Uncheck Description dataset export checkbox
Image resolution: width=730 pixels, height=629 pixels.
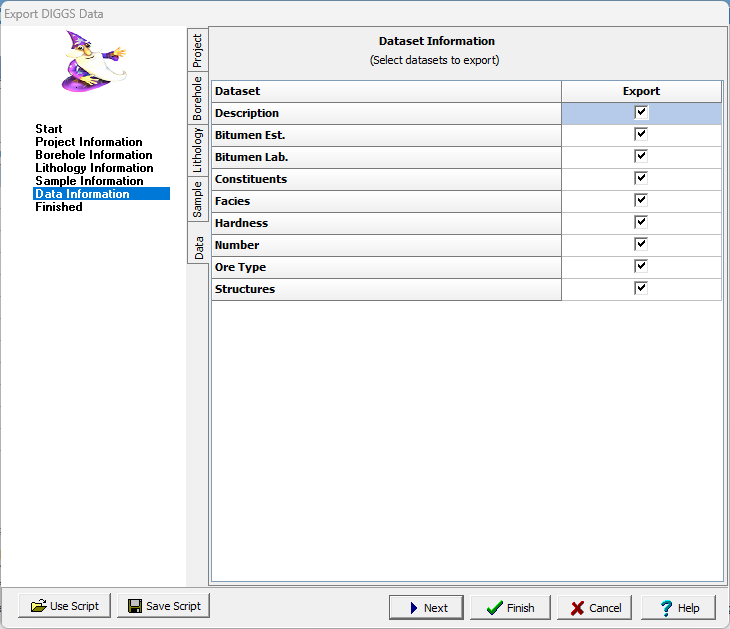[x=641, y=113]
